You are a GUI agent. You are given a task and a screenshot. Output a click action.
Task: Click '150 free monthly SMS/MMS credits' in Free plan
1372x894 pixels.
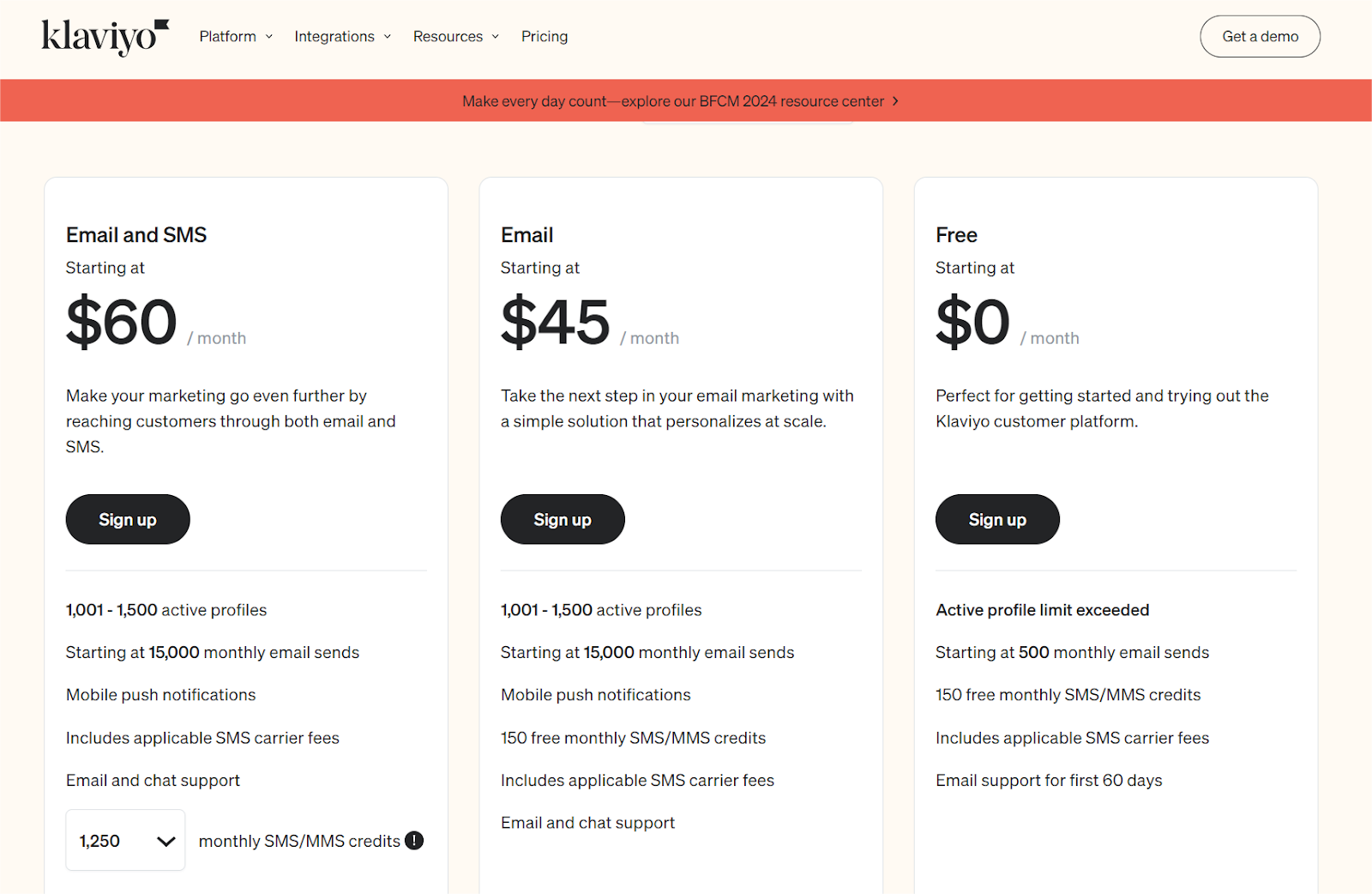pos(1068,695)
